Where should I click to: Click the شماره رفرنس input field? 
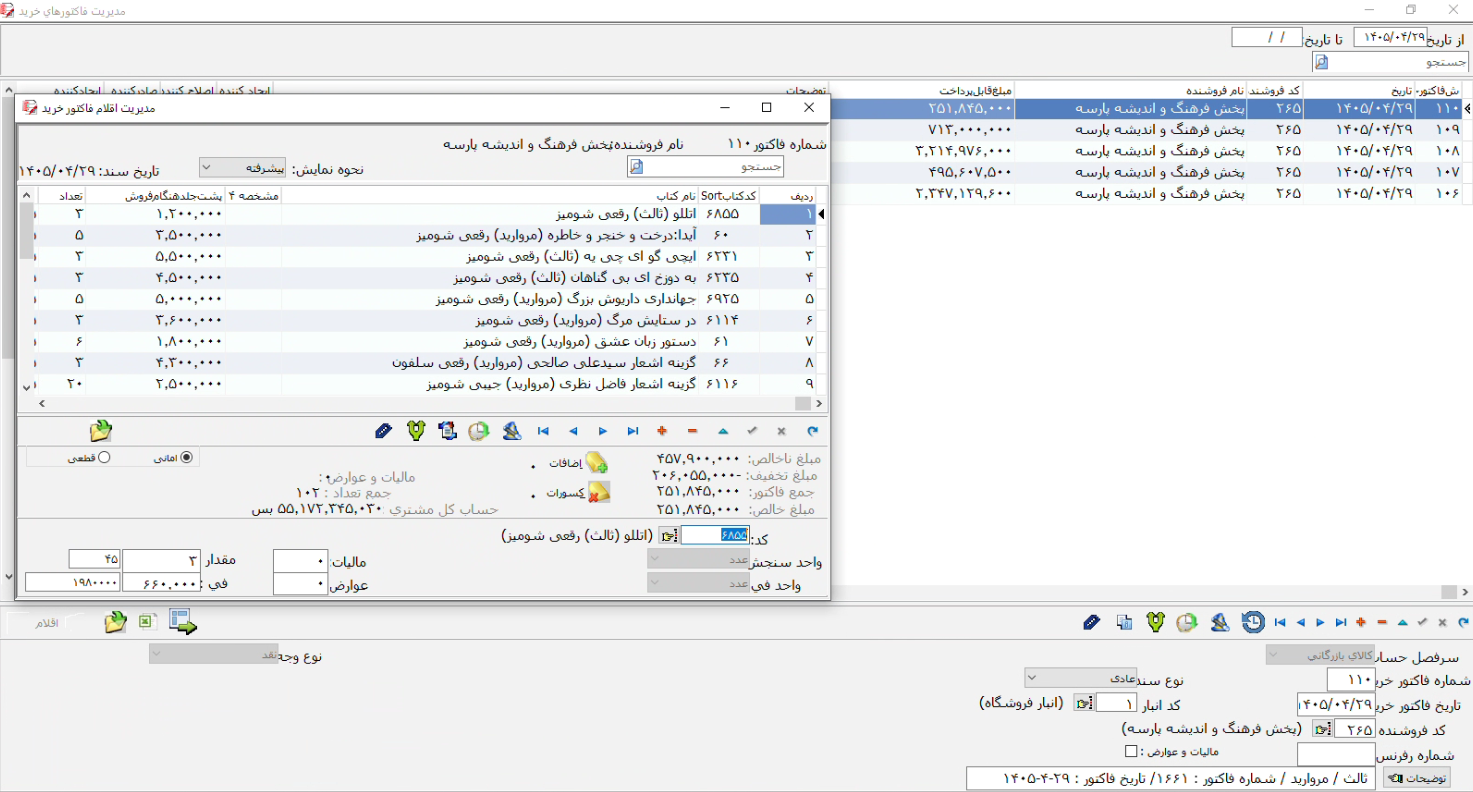point(1335,754)
